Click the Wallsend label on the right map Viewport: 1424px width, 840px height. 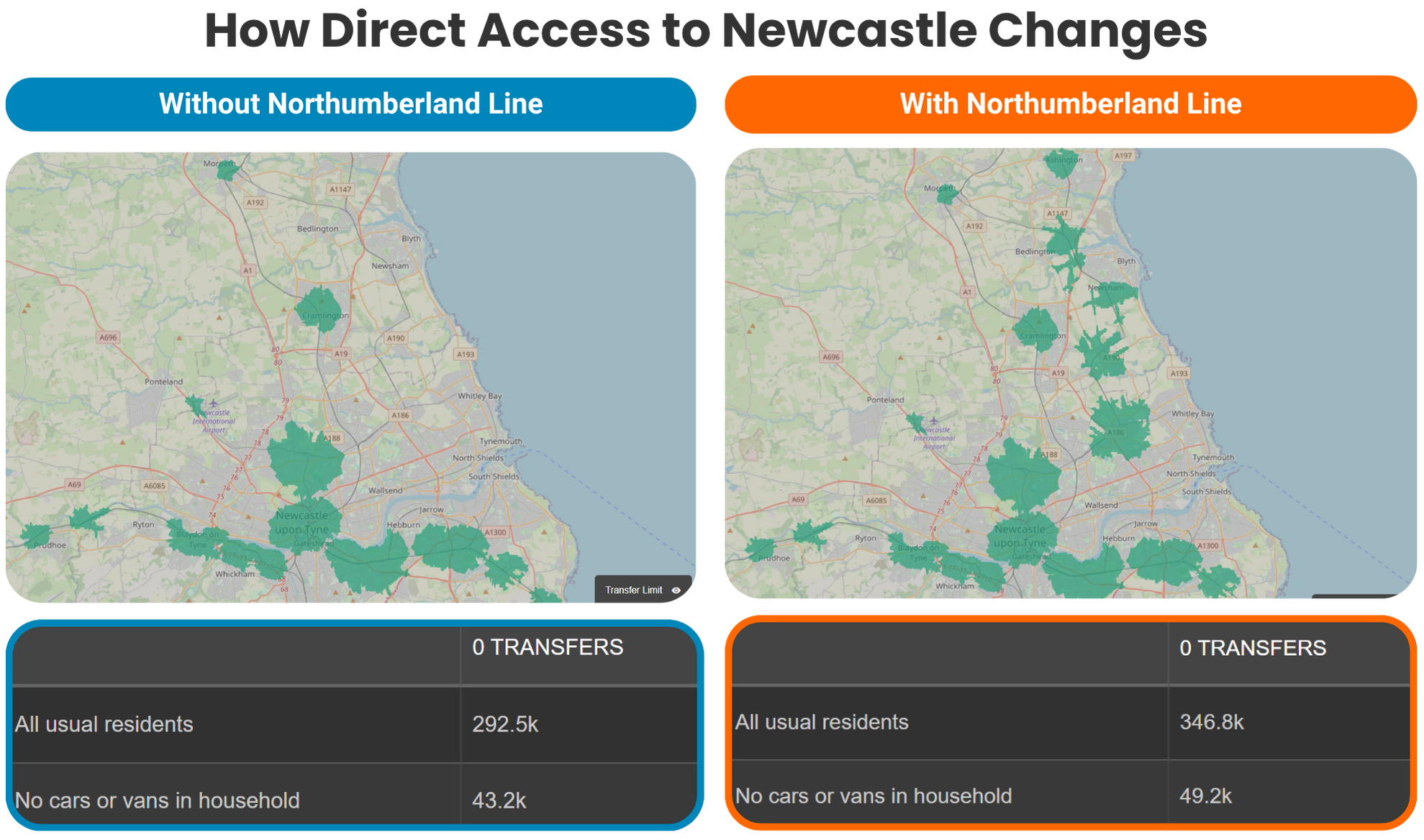click(x=1101, y=506)
